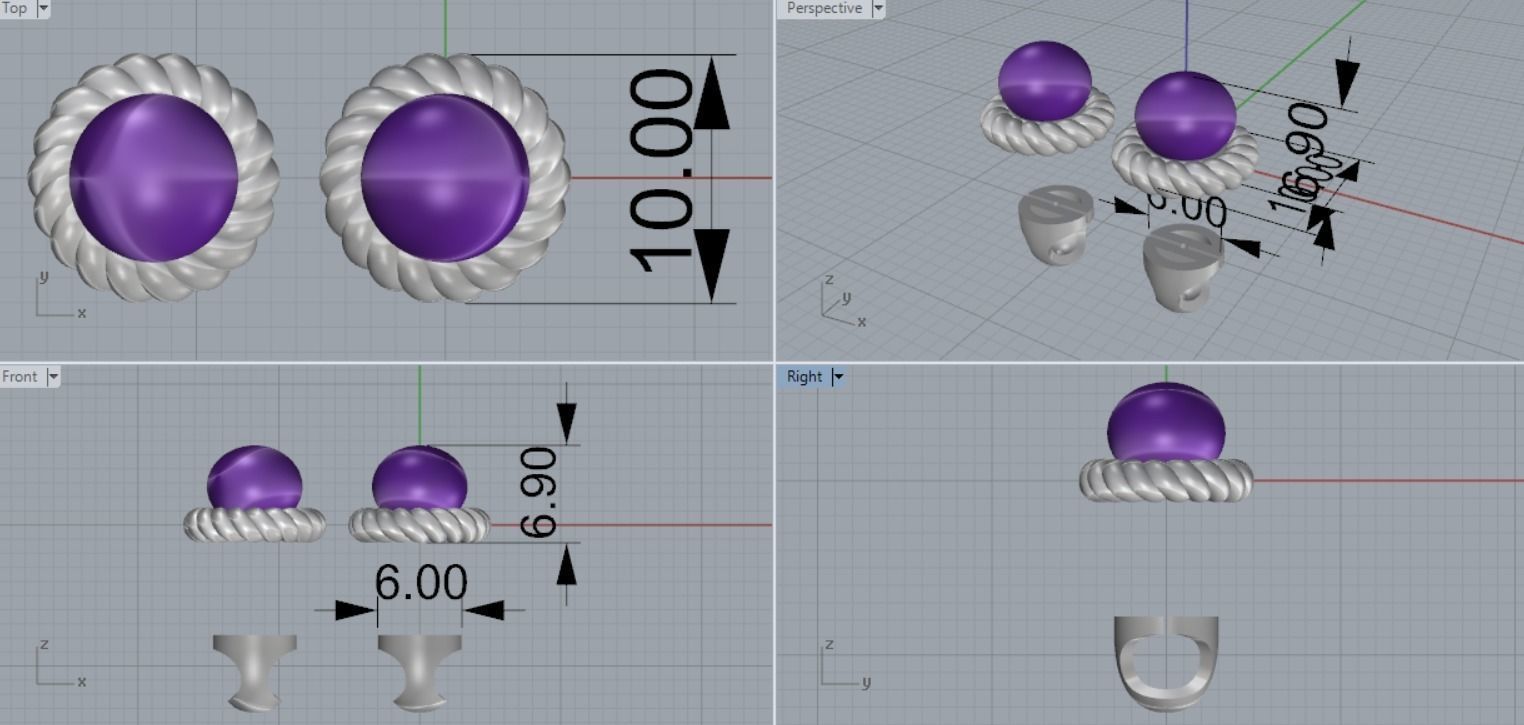Select the purple cabochon in Right view
This screenshot has width=1524, height=725.
pos(1166,420)
